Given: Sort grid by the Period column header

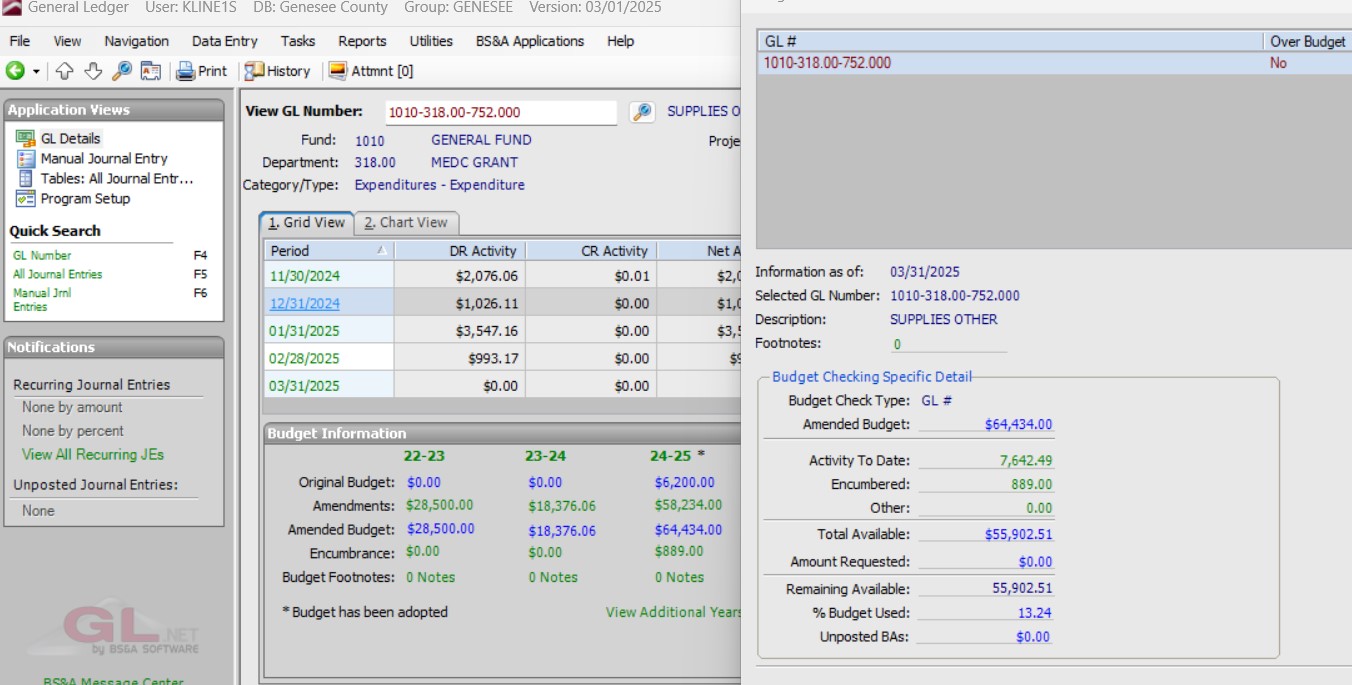Looking at the screenshot, I should tap(329, 251).
